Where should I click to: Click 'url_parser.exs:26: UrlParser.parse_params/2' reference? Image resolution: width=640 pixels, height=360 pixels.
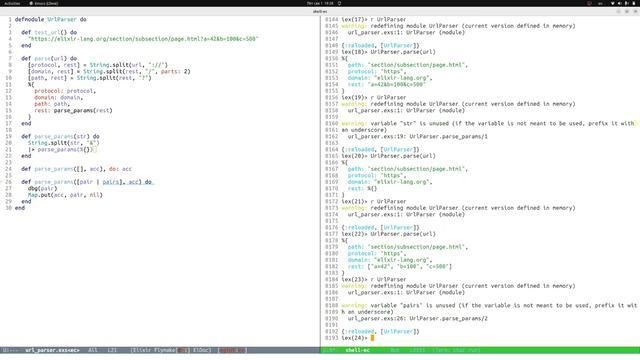coord(418,318)
